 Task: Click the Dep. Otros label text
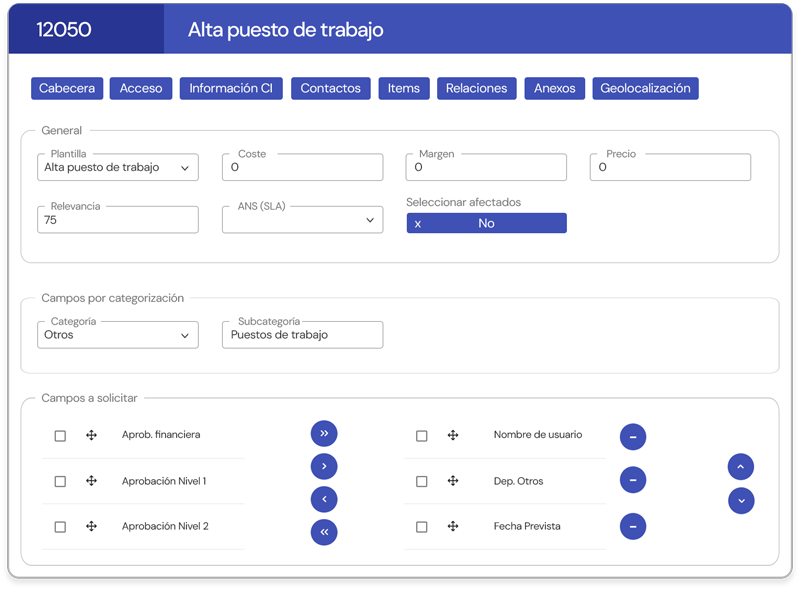[x=518, y=481]
